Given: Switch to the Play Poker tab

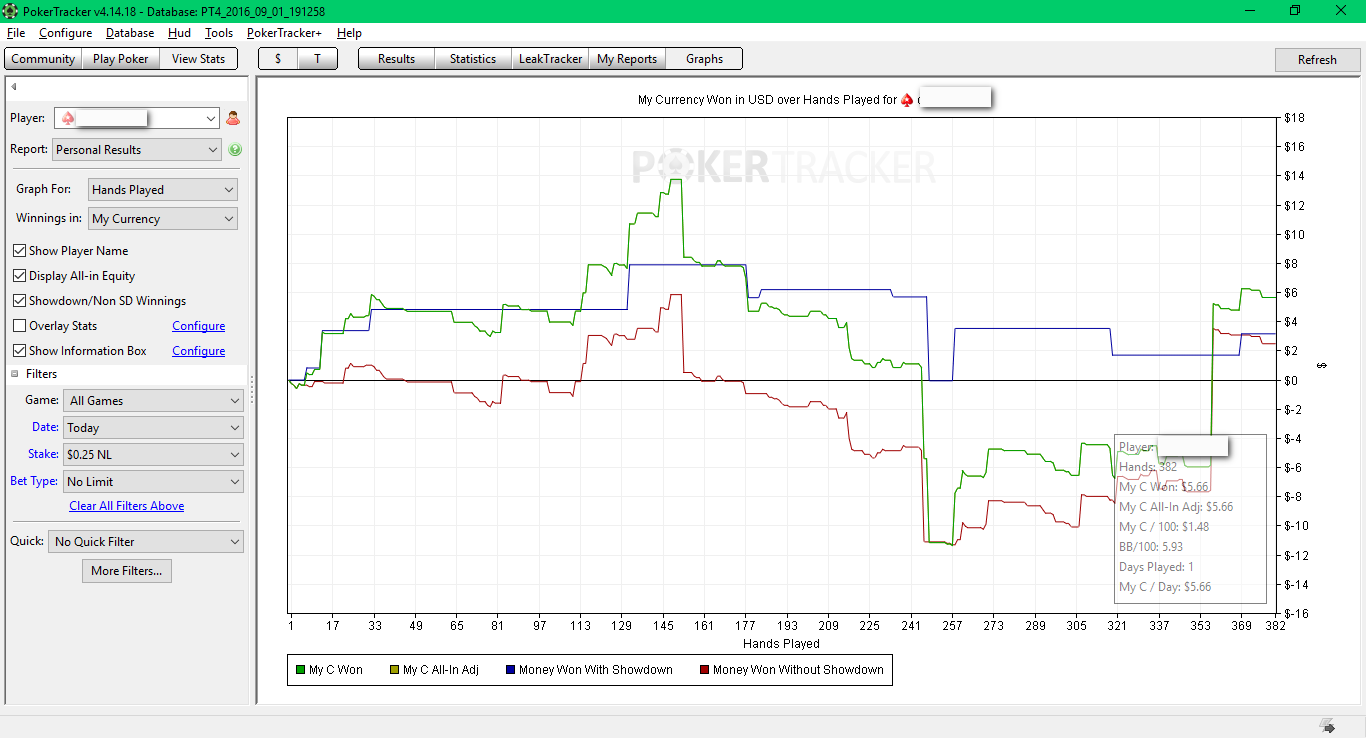Looking at the screenshot, I should click(x=120, y=59).
